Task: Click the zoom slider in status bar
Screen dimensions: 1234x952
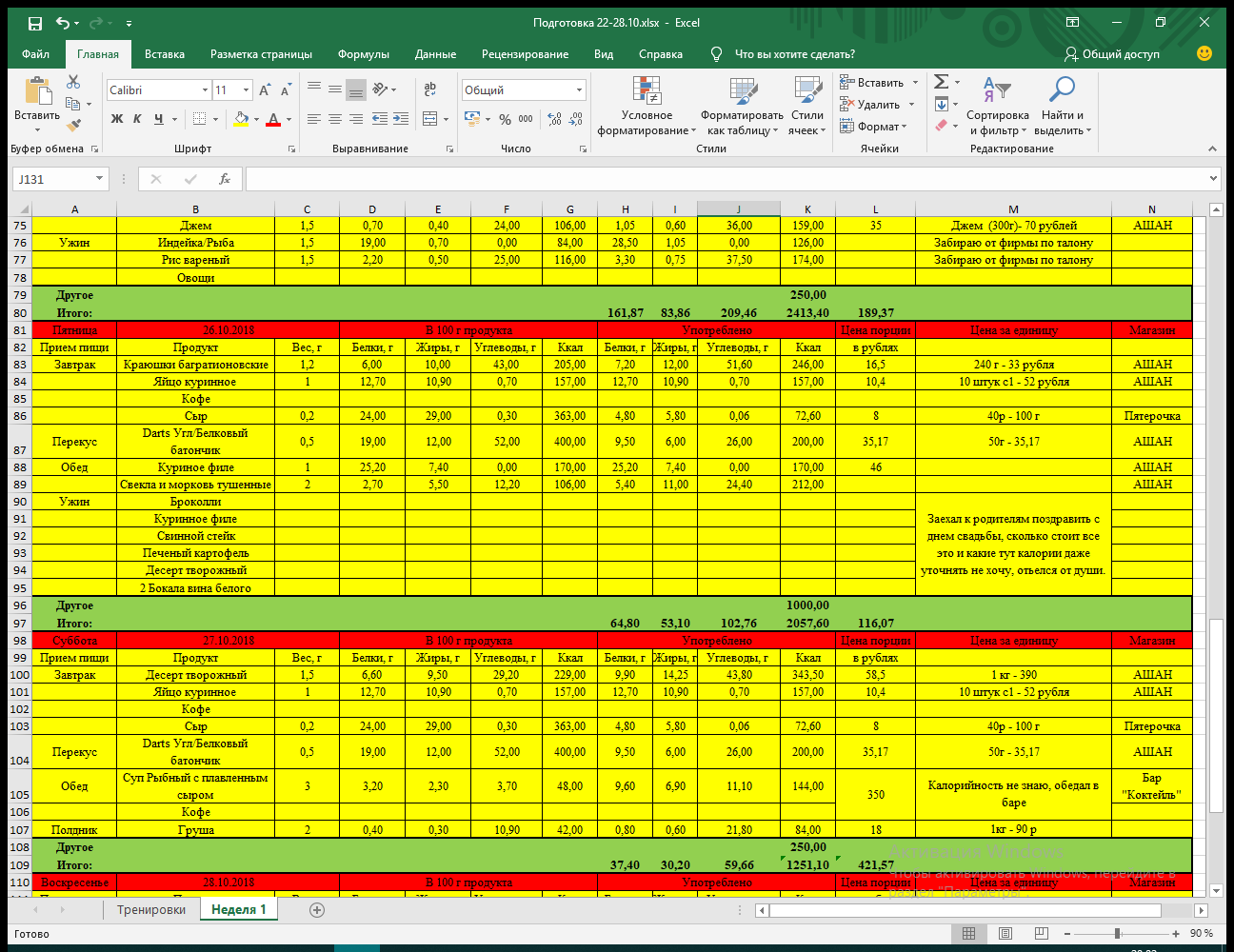Action: pyautogui.click(x=1117, y=934)
